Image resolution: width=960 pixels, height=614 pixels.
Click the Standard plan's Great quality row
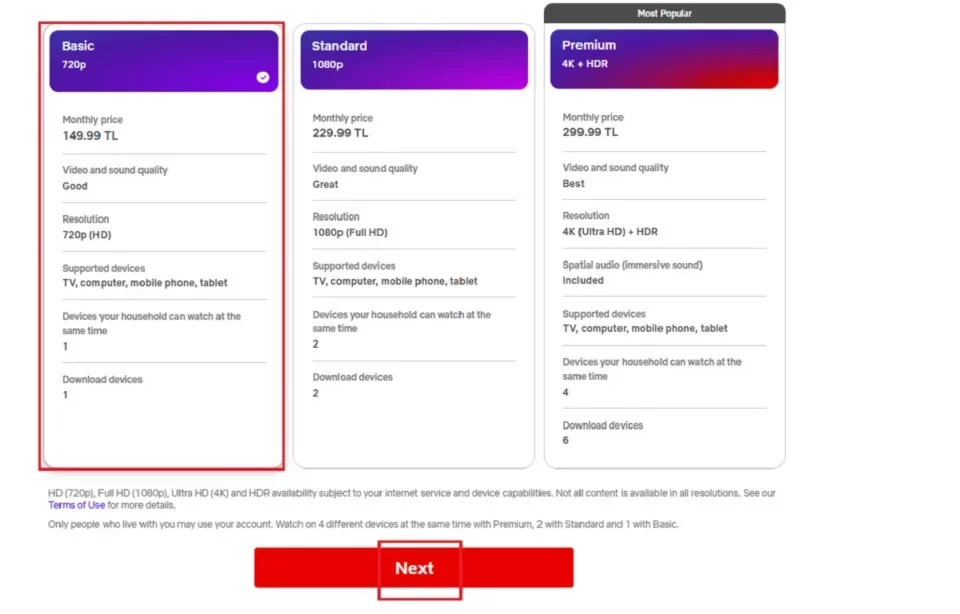coord(414,176)
